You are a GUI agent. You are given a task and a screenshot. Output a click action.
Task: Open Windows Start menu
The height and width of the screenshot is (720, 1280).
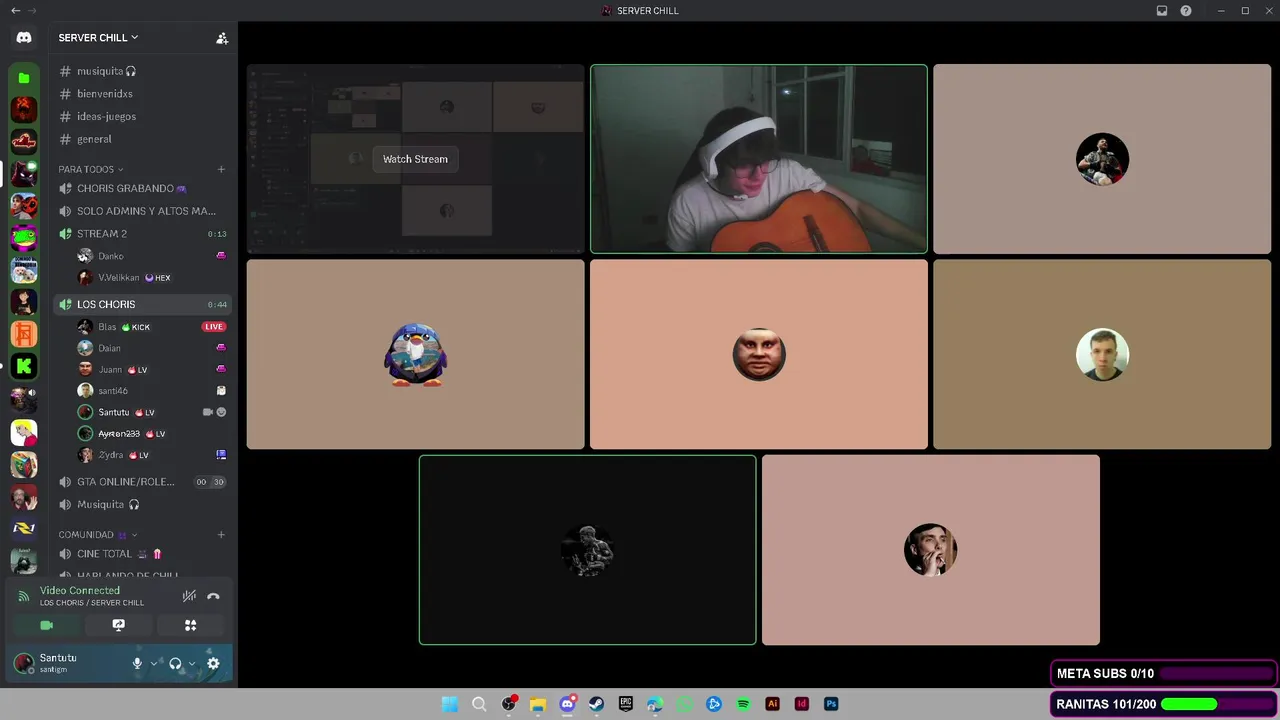[x=450, y=704]
